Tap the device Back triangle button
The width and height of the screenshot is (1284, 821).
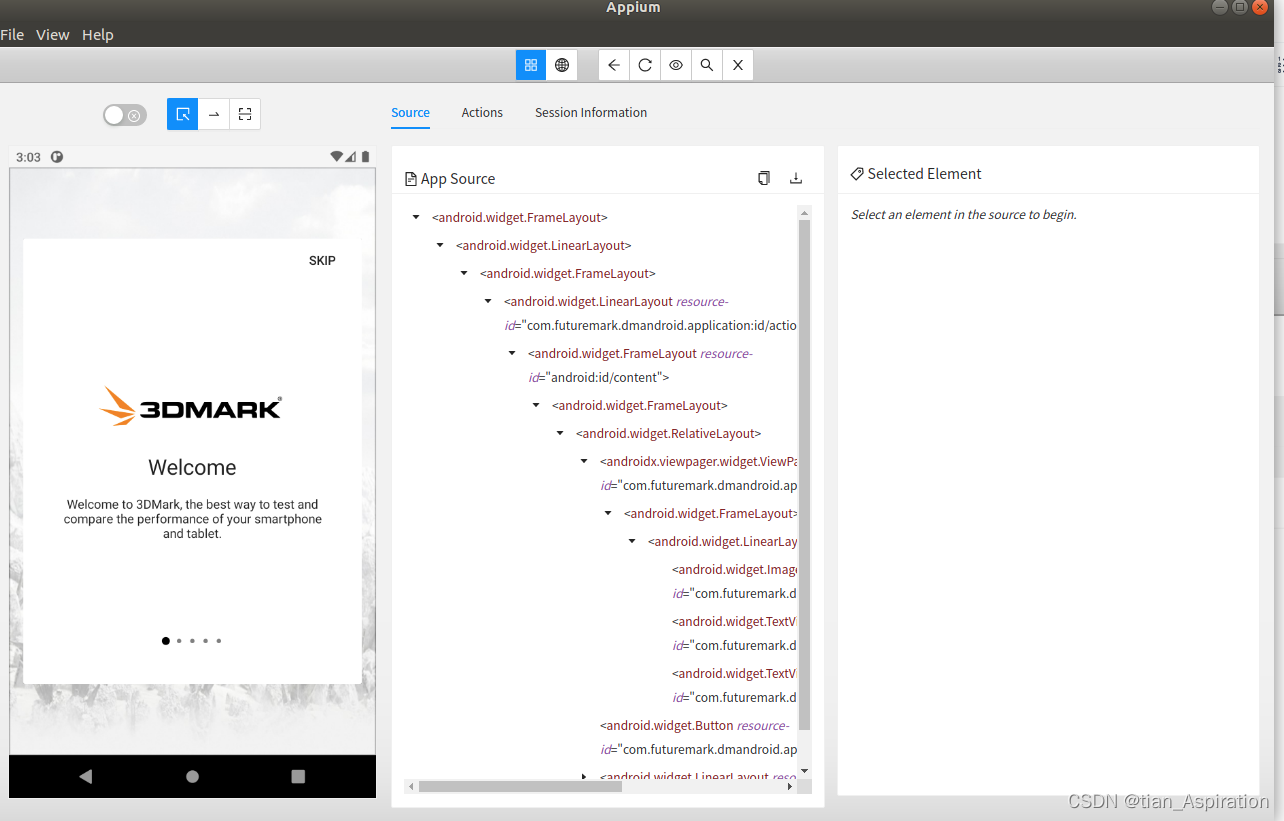(85, 776)
